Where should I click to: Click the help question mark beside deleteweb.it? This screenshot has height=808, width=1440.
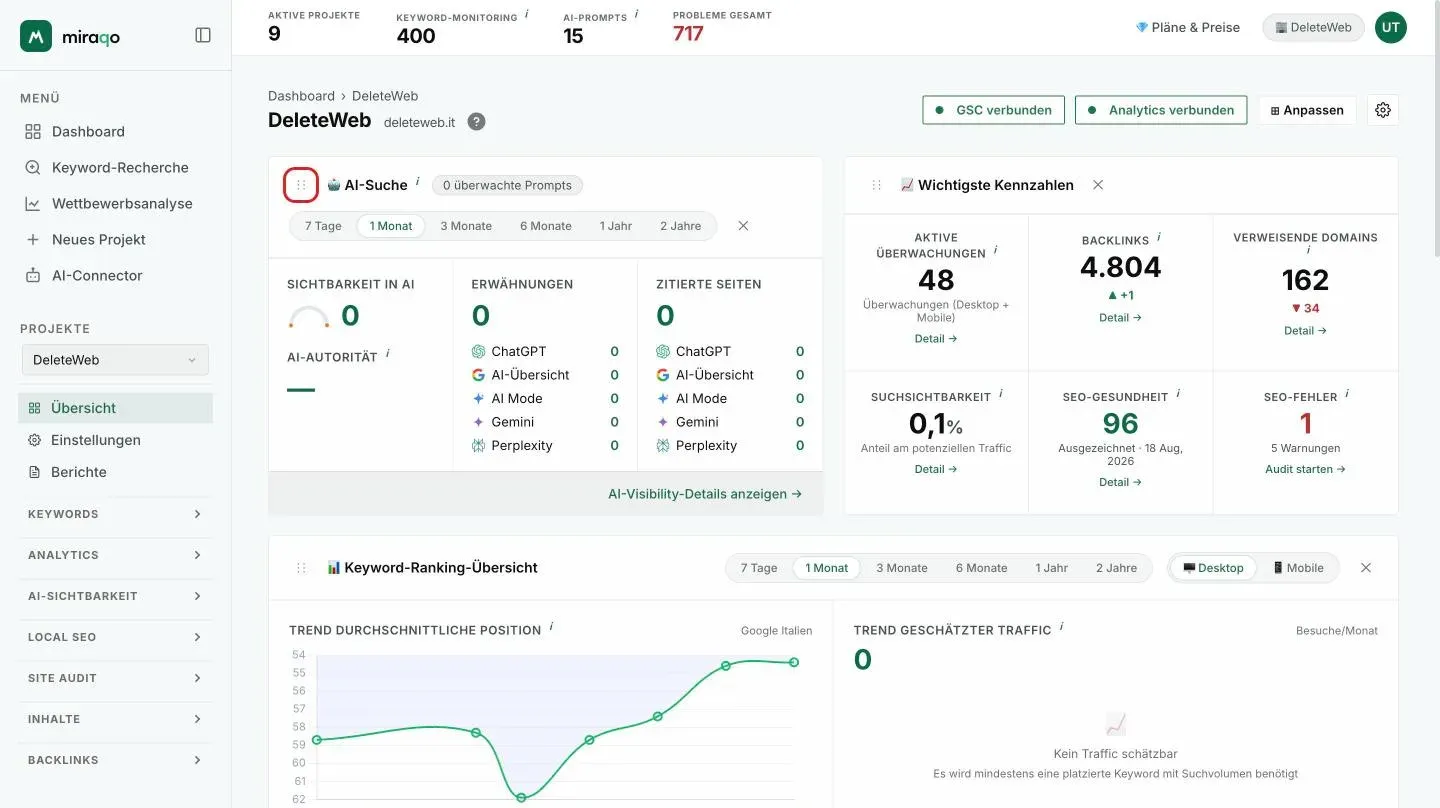477,122
